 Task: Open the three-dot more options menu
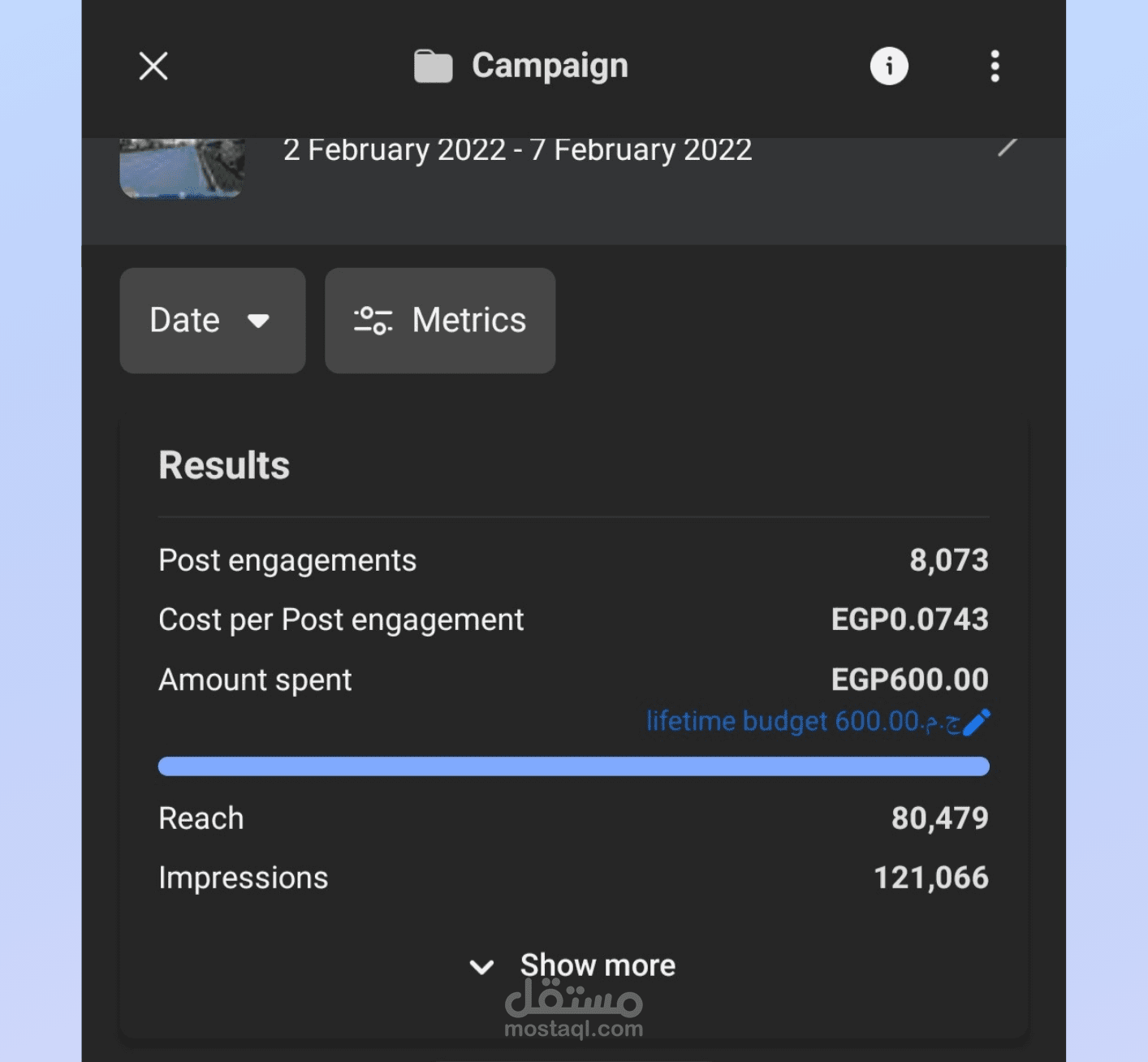(x=995, y=66)
